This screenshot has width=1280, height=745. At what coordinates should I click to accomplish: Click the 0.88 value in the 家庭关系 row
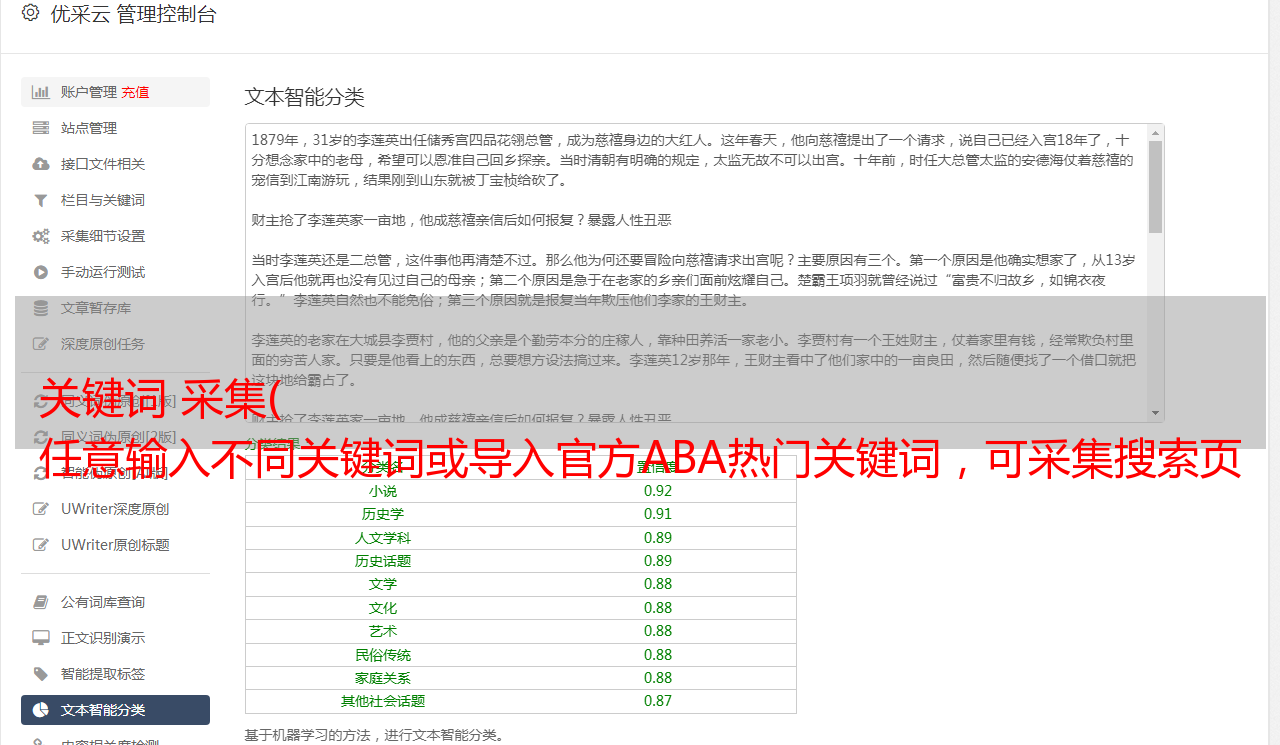[x=658, y=678]
